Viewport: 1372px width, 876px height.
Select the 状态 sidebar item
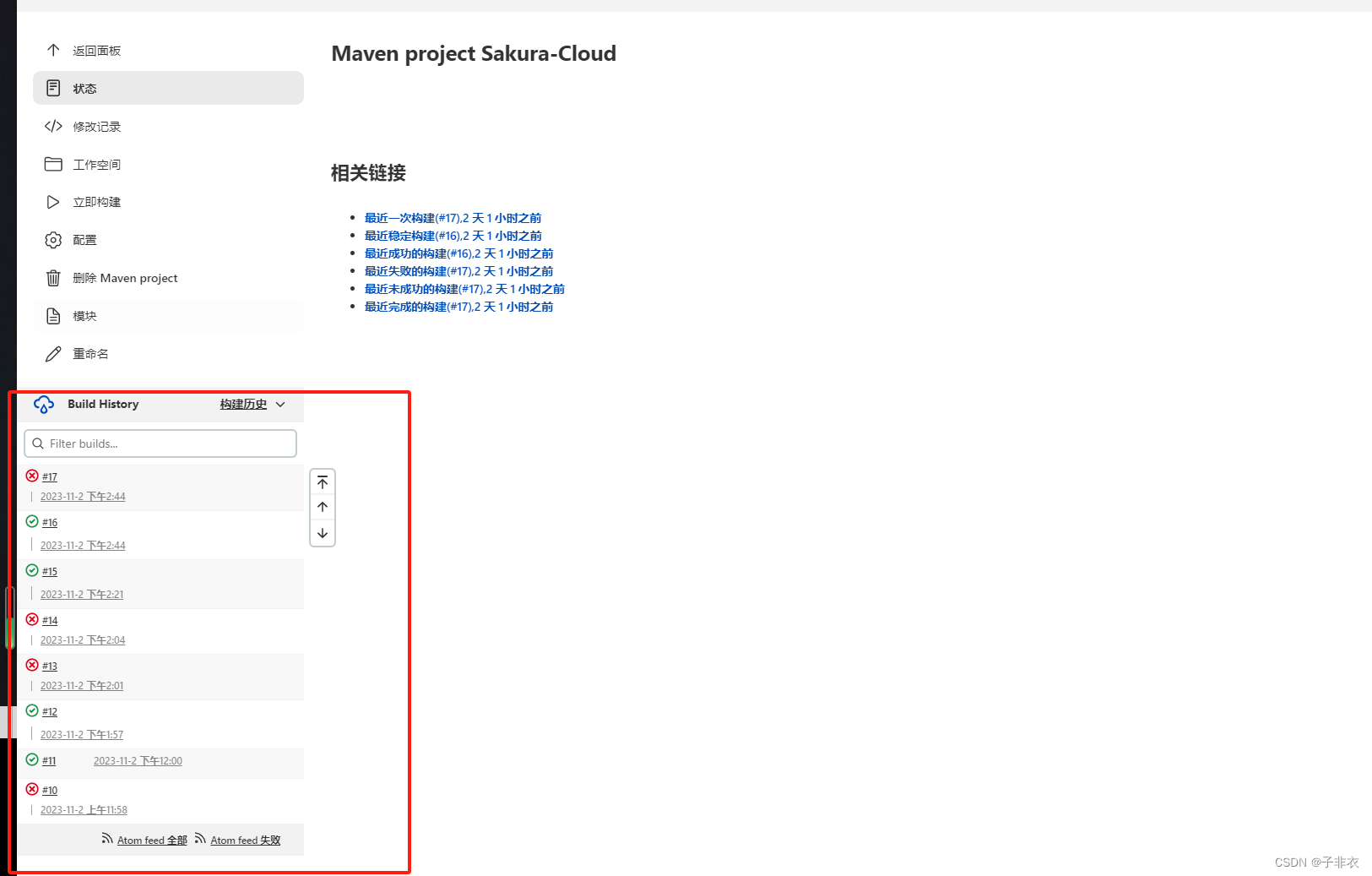pos(168,88)
